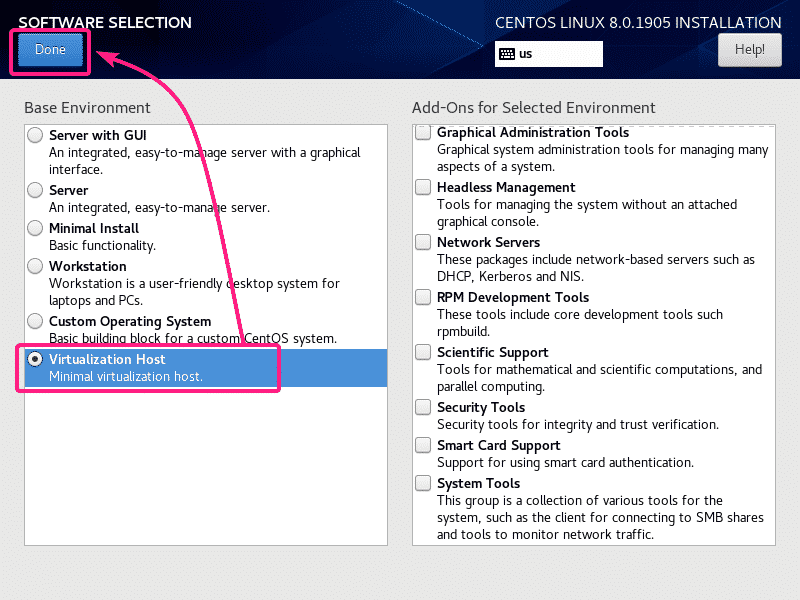This screenshot has width=800, height=600.
Task: Check the Headless Management option
Action: click(x=422, y=188)
